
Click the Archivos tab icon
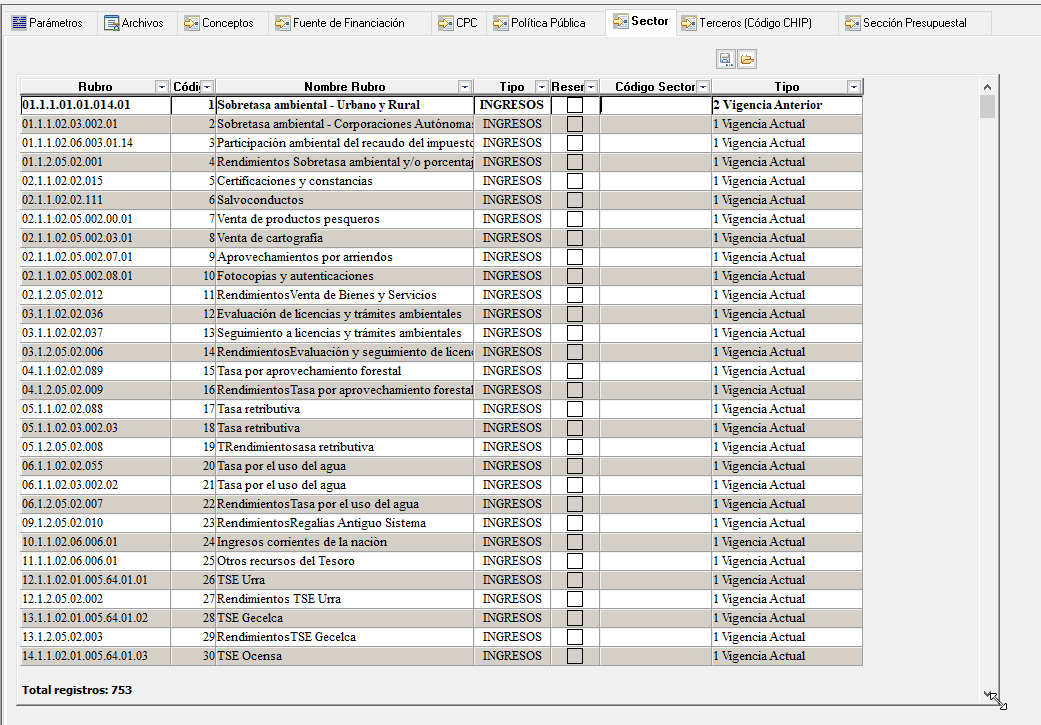pyautogui.click(x=111, y=22)
